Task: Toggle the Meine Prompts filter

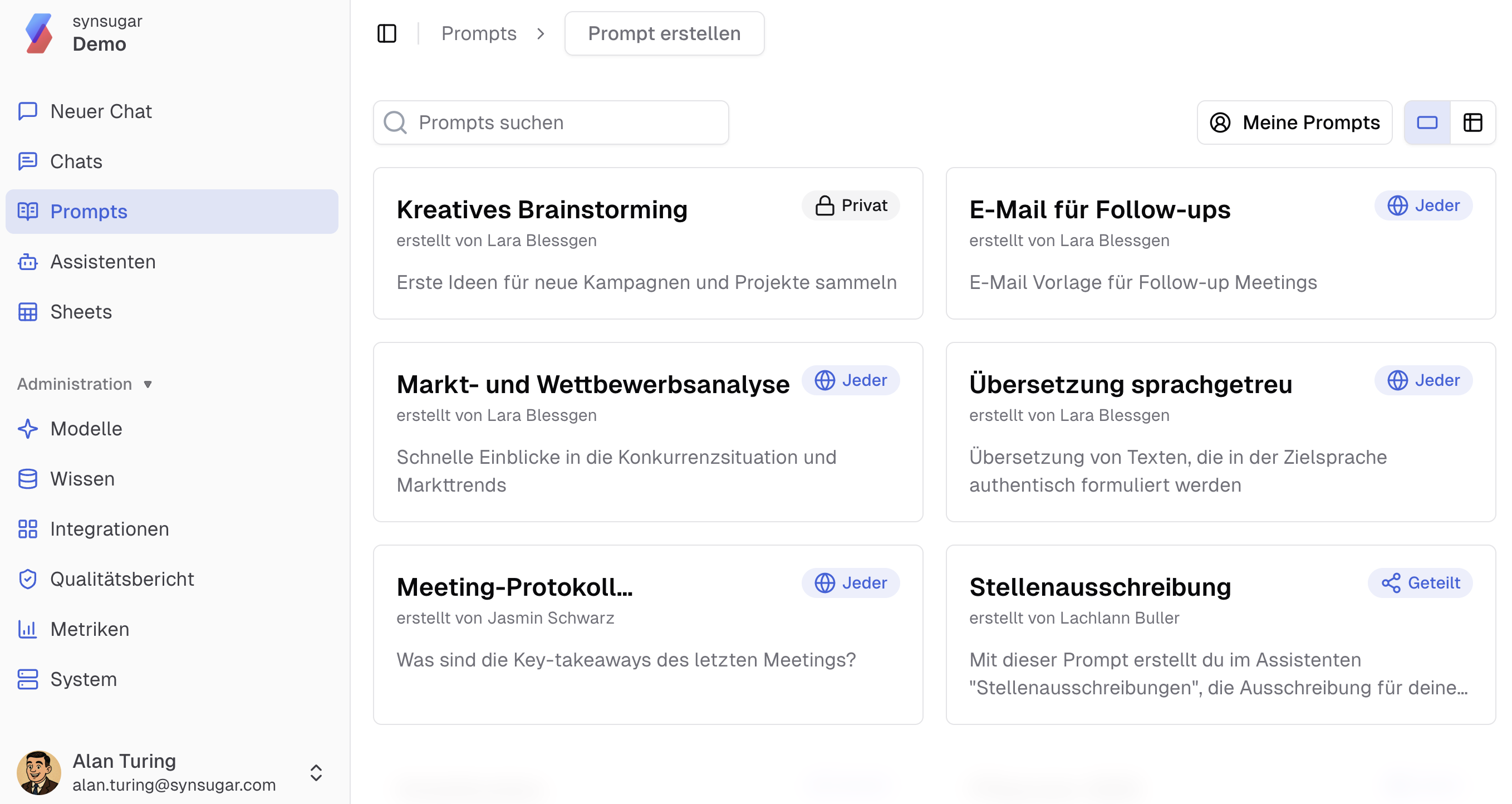Action: click(x=1294, y=122)
